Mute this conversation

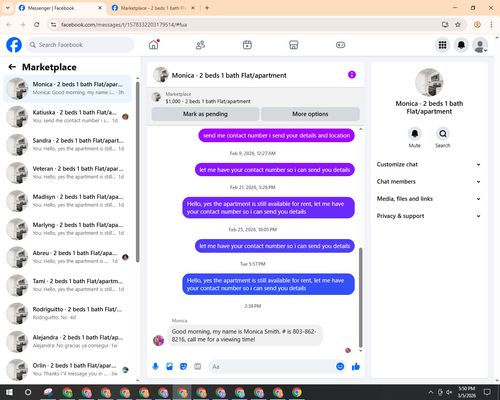pyautogui.click(x=415, y=134)
